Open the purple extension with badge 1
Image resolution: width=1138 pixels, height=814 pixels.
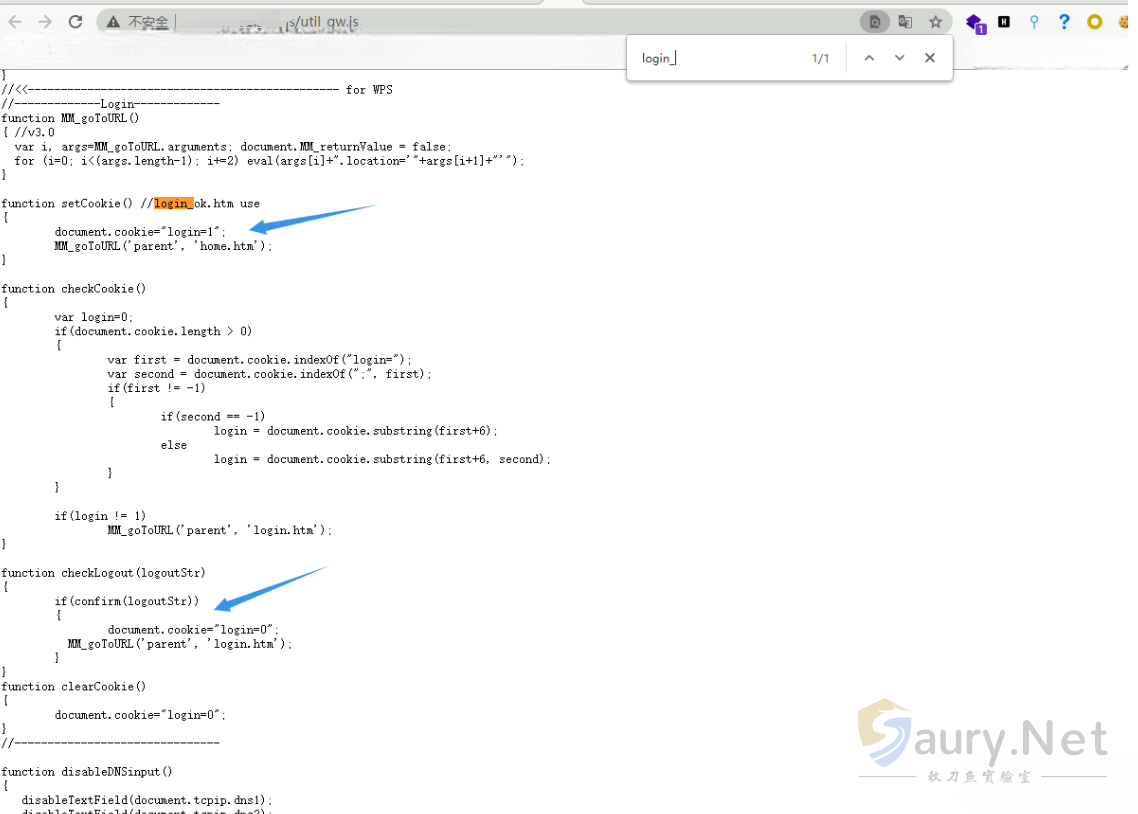[975, 22]
